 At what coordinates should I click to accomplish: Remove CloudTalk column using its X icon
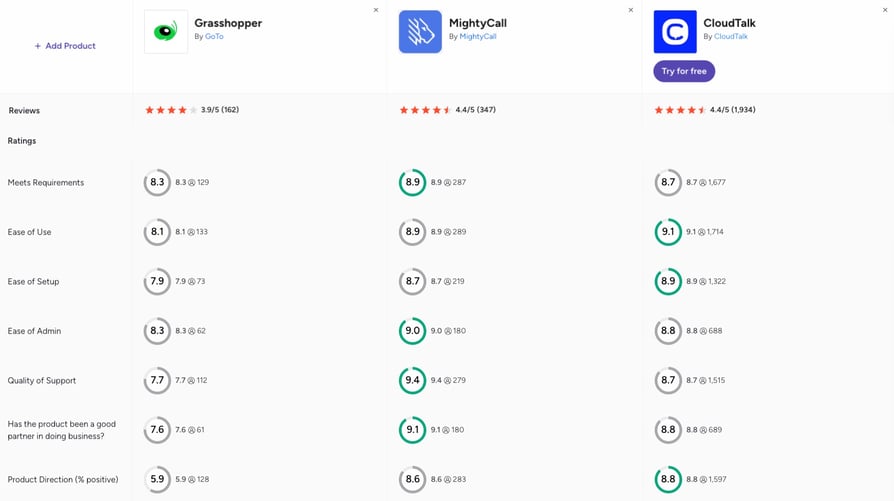coord(885,10)
